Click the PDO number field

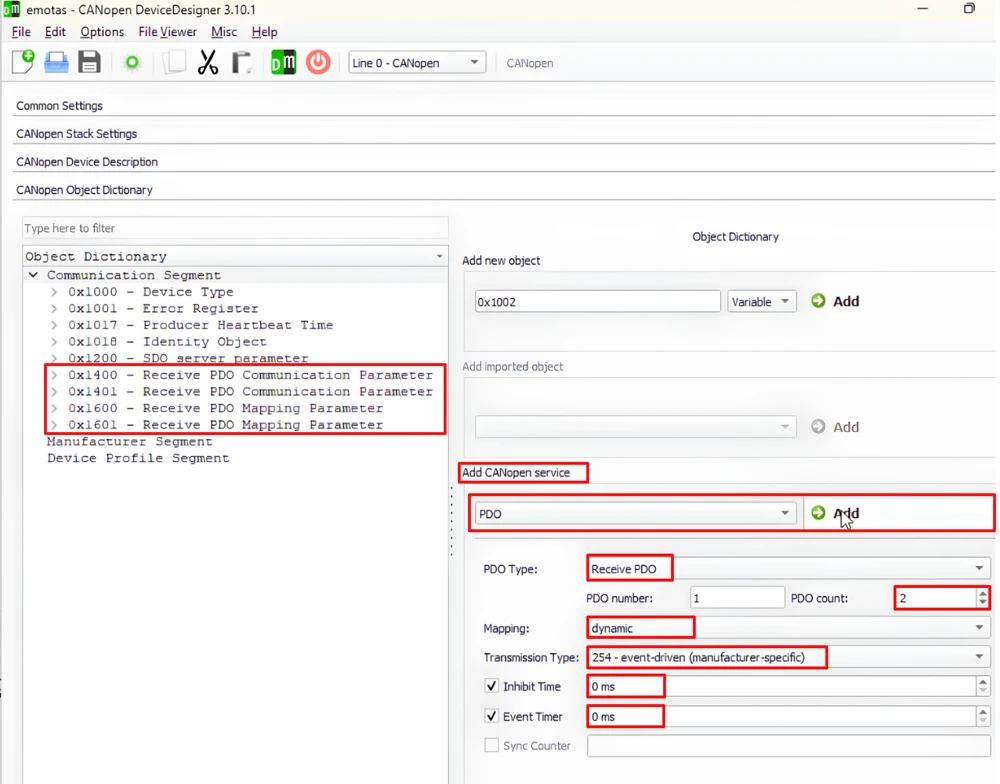click(737, 598)
